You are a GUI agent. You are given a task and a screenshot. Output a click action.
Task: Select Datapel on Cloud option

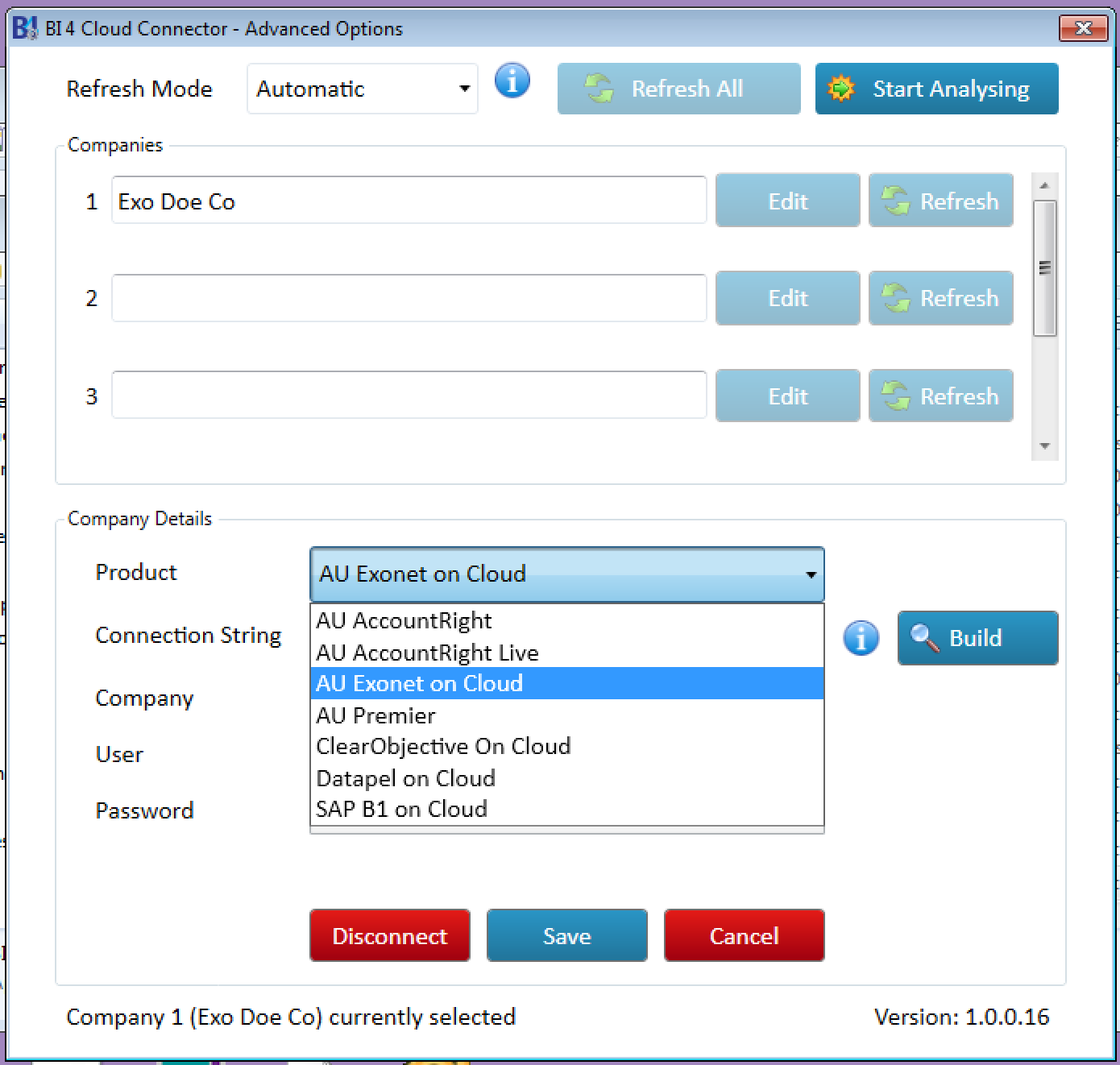[x=566, y=778]
